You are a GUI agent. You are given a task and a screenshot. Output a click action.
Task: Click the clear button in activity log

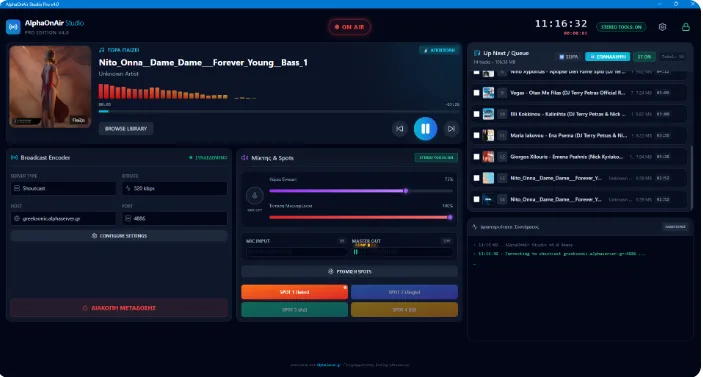click(675, 227)
